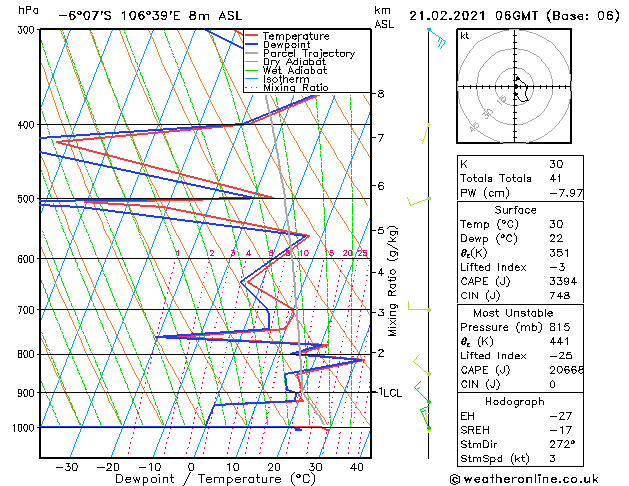Click the most unstable theta-e value 441
Image resolution: width=629 pixels, height=486 pixels.
click(x=559, y=341)
